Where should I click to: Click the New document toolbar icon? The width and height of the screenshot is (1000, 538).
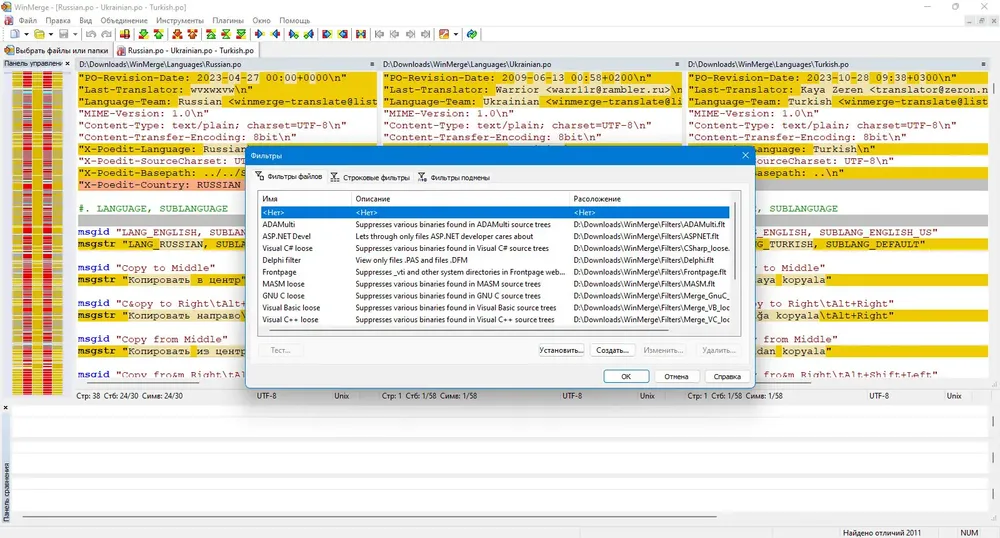click(14, 34)
